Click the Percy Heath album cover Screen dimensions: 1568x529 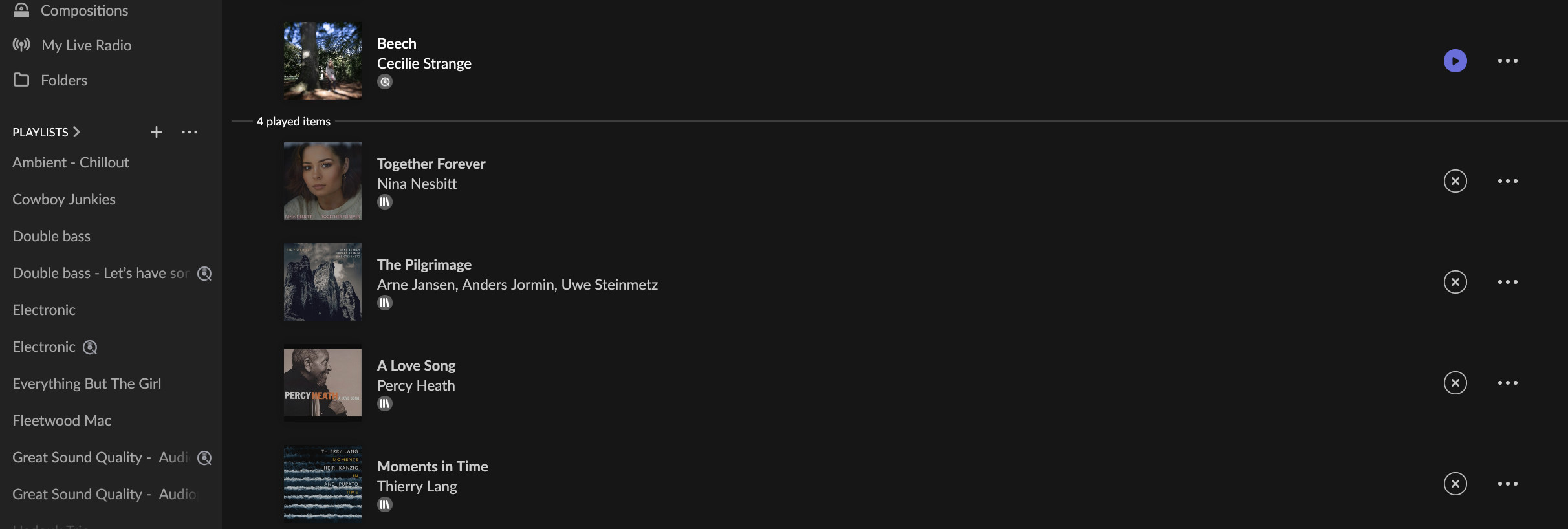323,383
